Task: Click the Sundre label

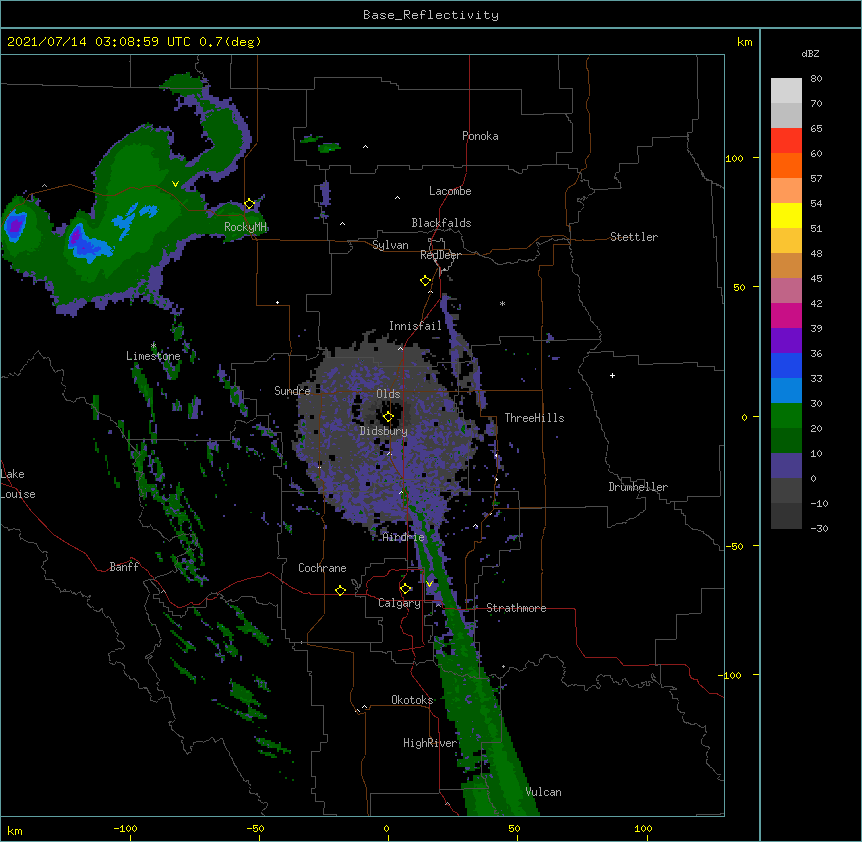Action: (x=292, y=391)
